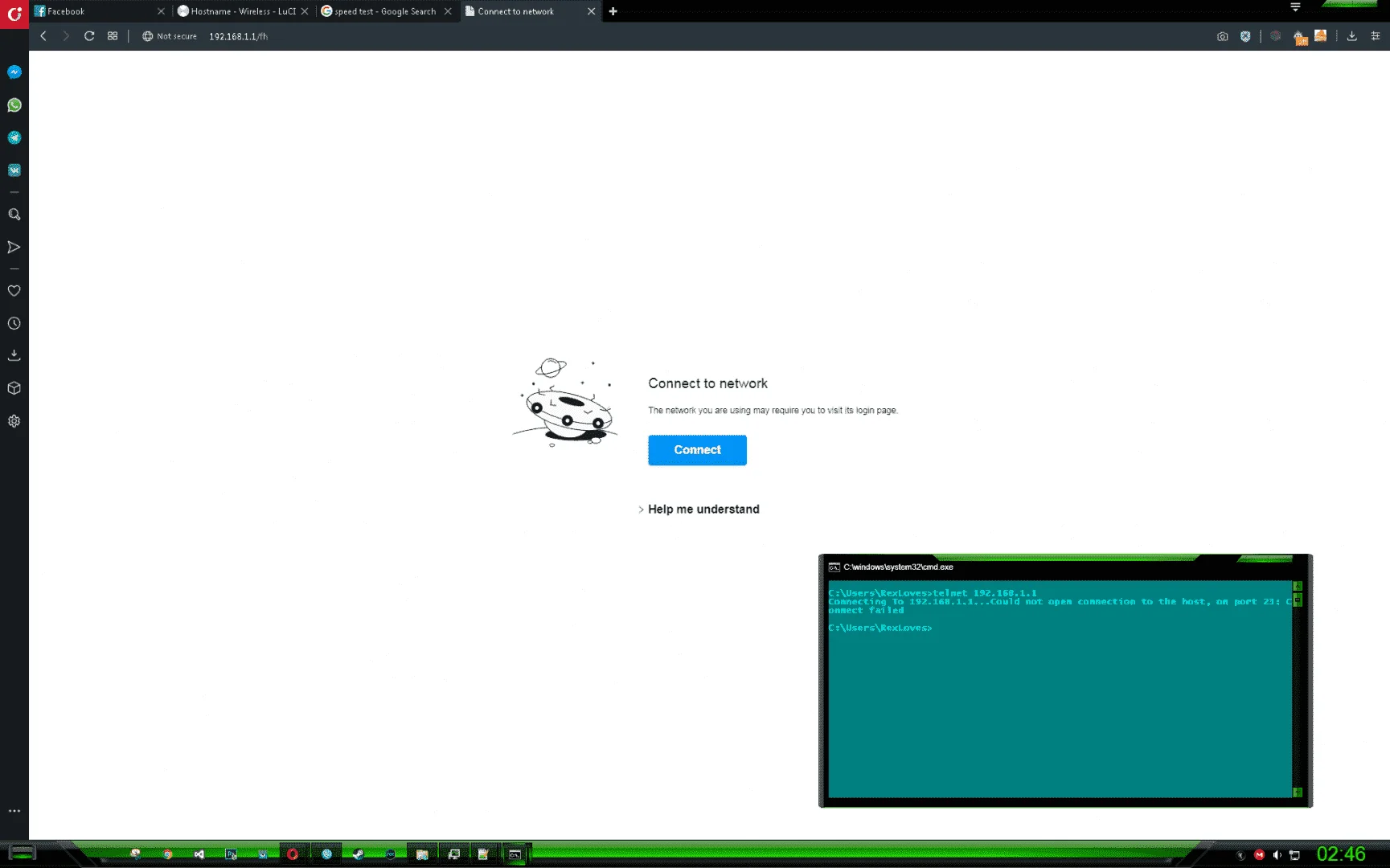Close the Hostname Wireless LuCI tab
Image resolution: width=1390 pixels, height=868 pixels.
click(305, 11)
